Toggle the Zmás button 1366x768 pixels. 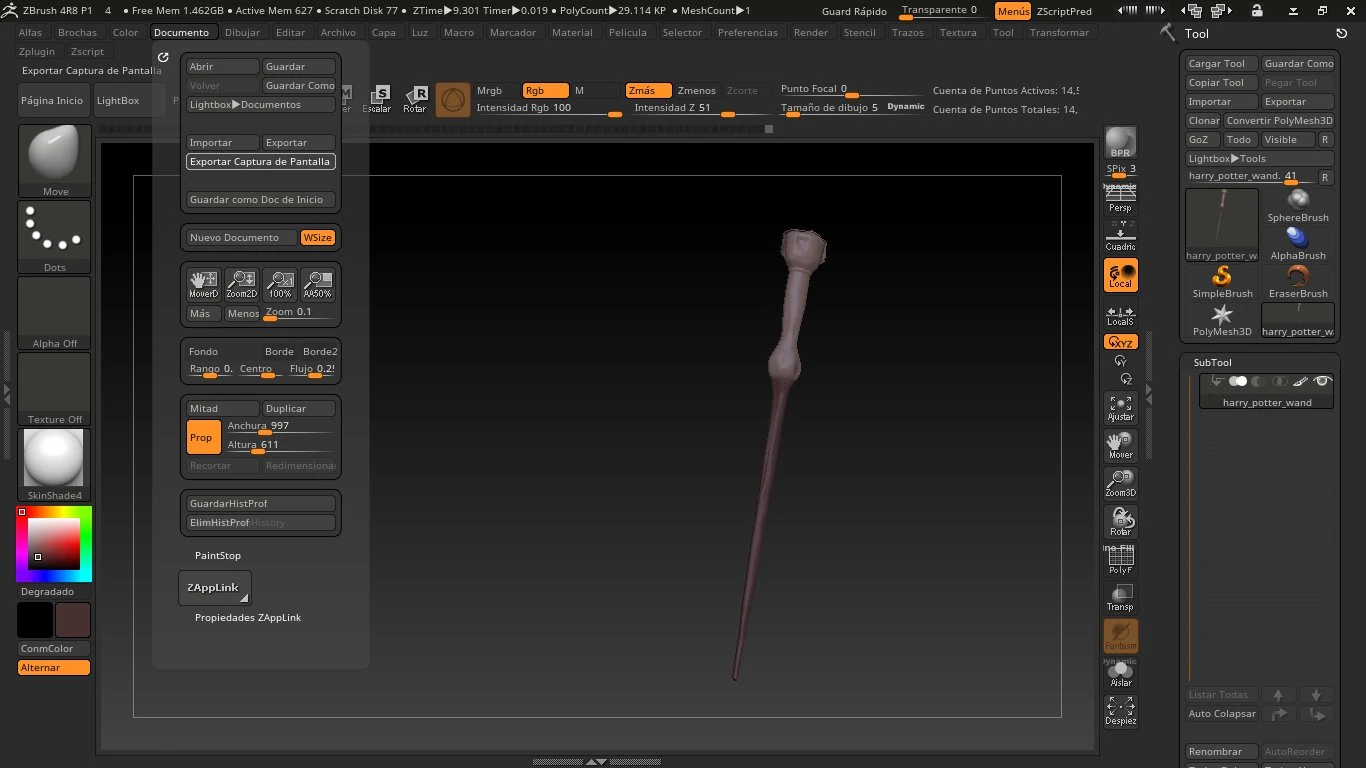tap(649, 90)
